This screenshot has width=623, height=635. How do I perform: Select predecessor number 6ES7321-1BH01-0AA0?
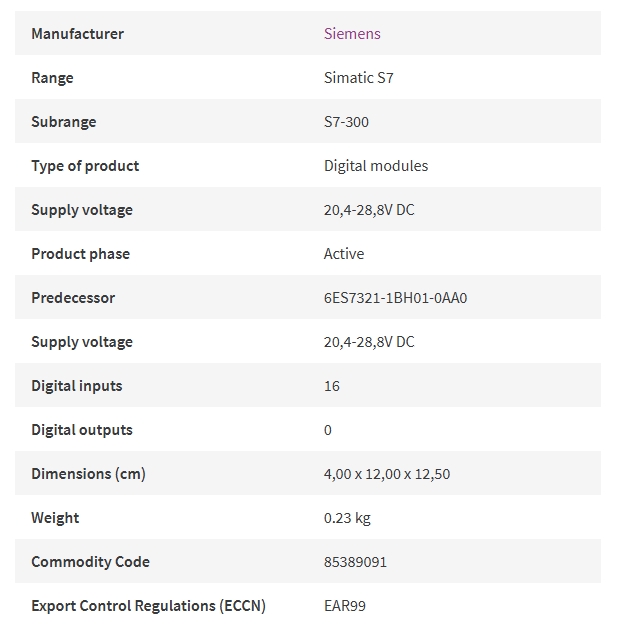click(x=395, y=298)
